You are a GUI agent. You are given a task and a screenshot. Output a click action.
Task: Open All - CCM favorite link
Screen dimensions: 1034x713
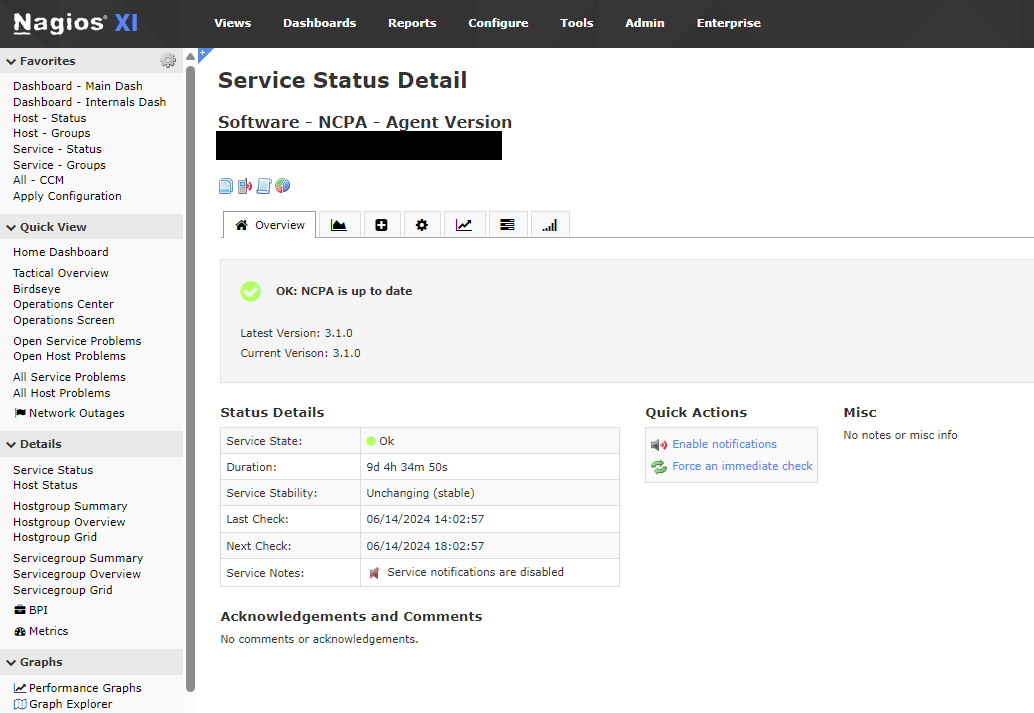[38, 180]
